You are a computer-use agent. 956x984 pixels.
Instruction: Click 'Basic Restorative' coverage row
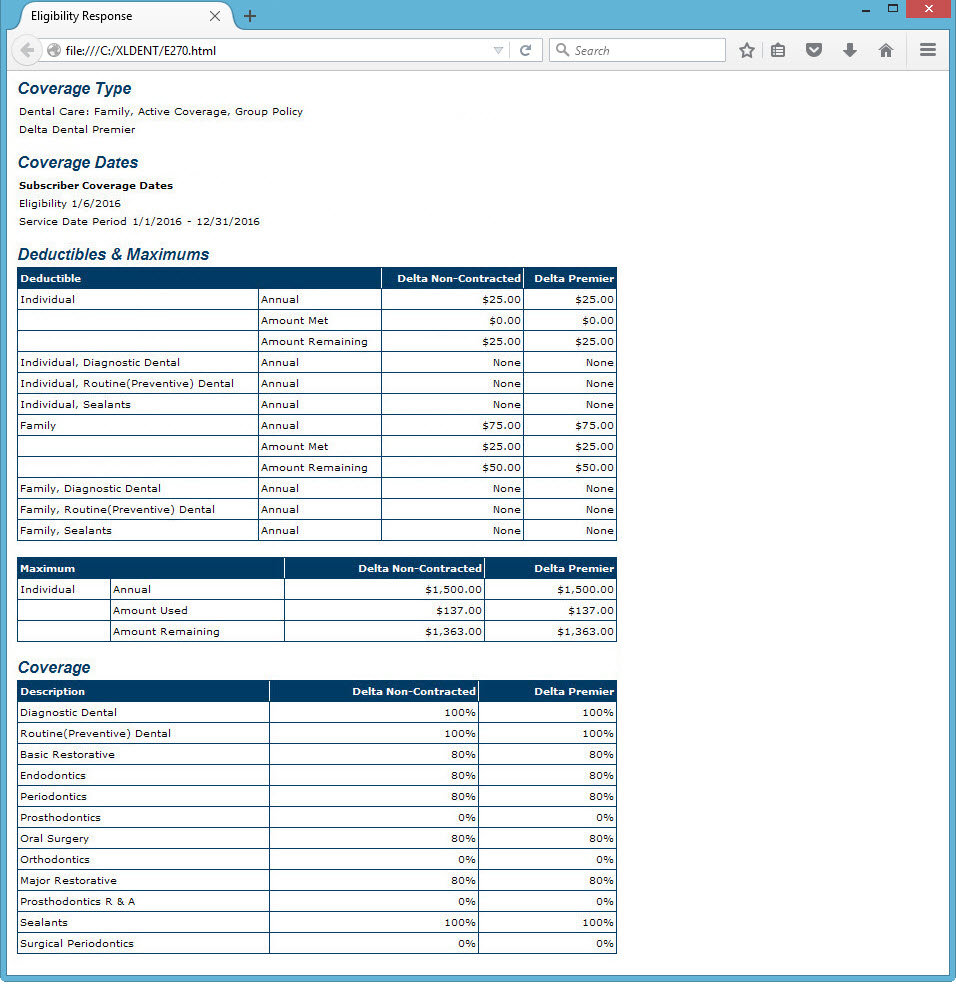(317, 754)
